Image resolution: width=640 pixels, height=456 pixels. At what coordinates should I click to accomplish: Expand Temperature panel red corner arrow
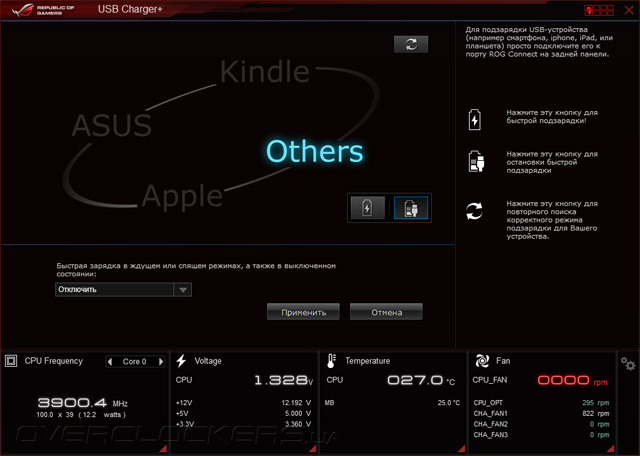pyautogui.click(x=462, y=449)
